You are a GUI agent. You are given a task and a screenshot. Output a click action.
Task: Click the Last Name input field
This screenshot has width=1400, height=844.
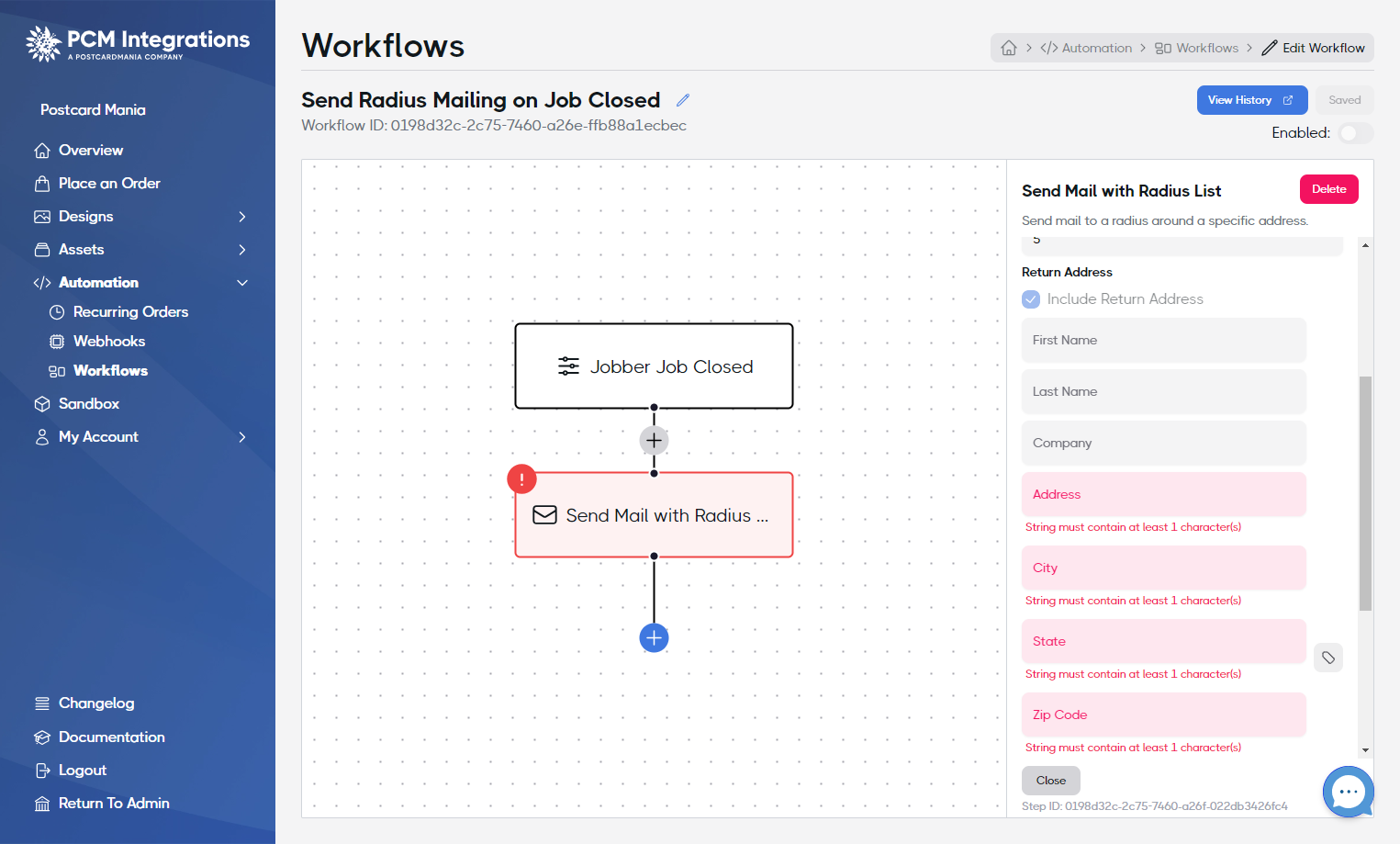click(1163, 391)
